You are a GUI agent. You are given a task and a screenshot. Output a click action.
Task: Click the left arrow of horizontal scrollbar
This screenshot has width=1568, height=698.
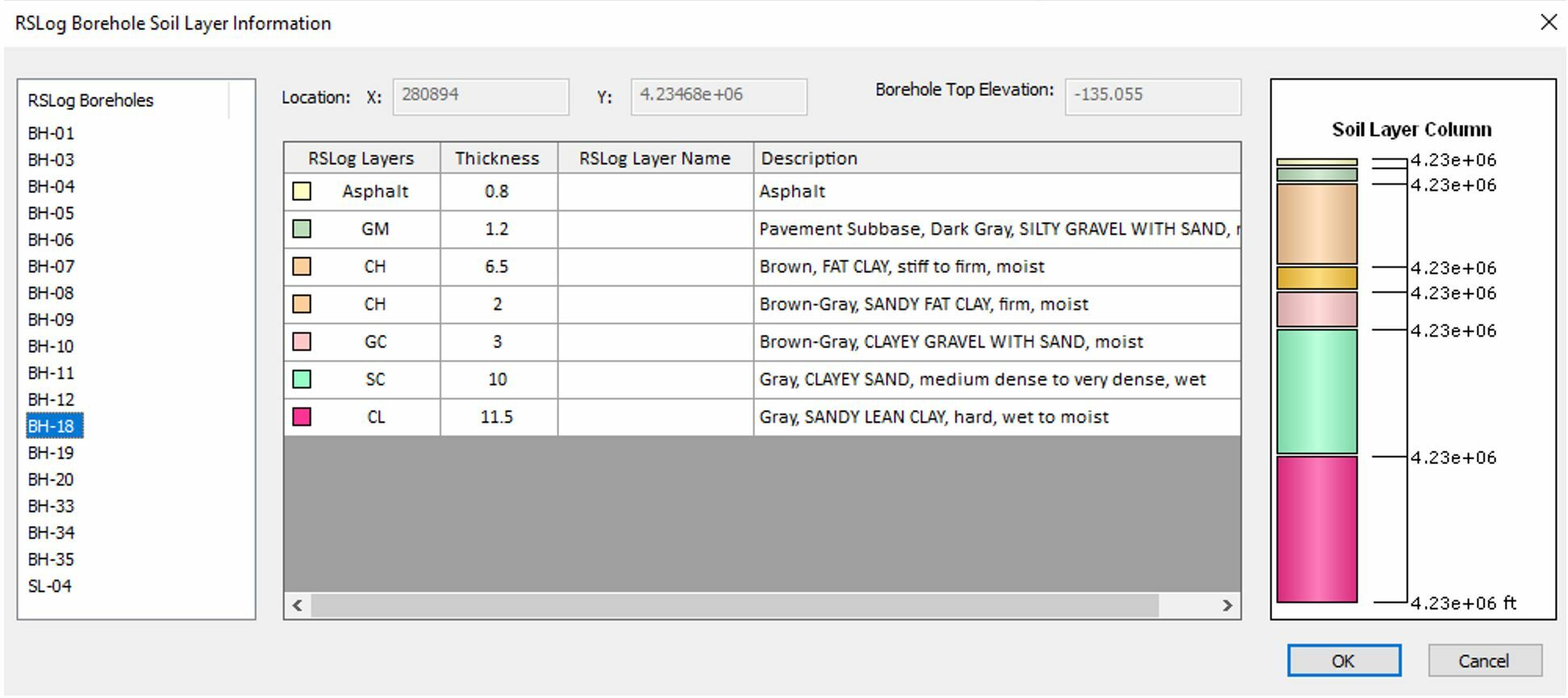(298, 605)
